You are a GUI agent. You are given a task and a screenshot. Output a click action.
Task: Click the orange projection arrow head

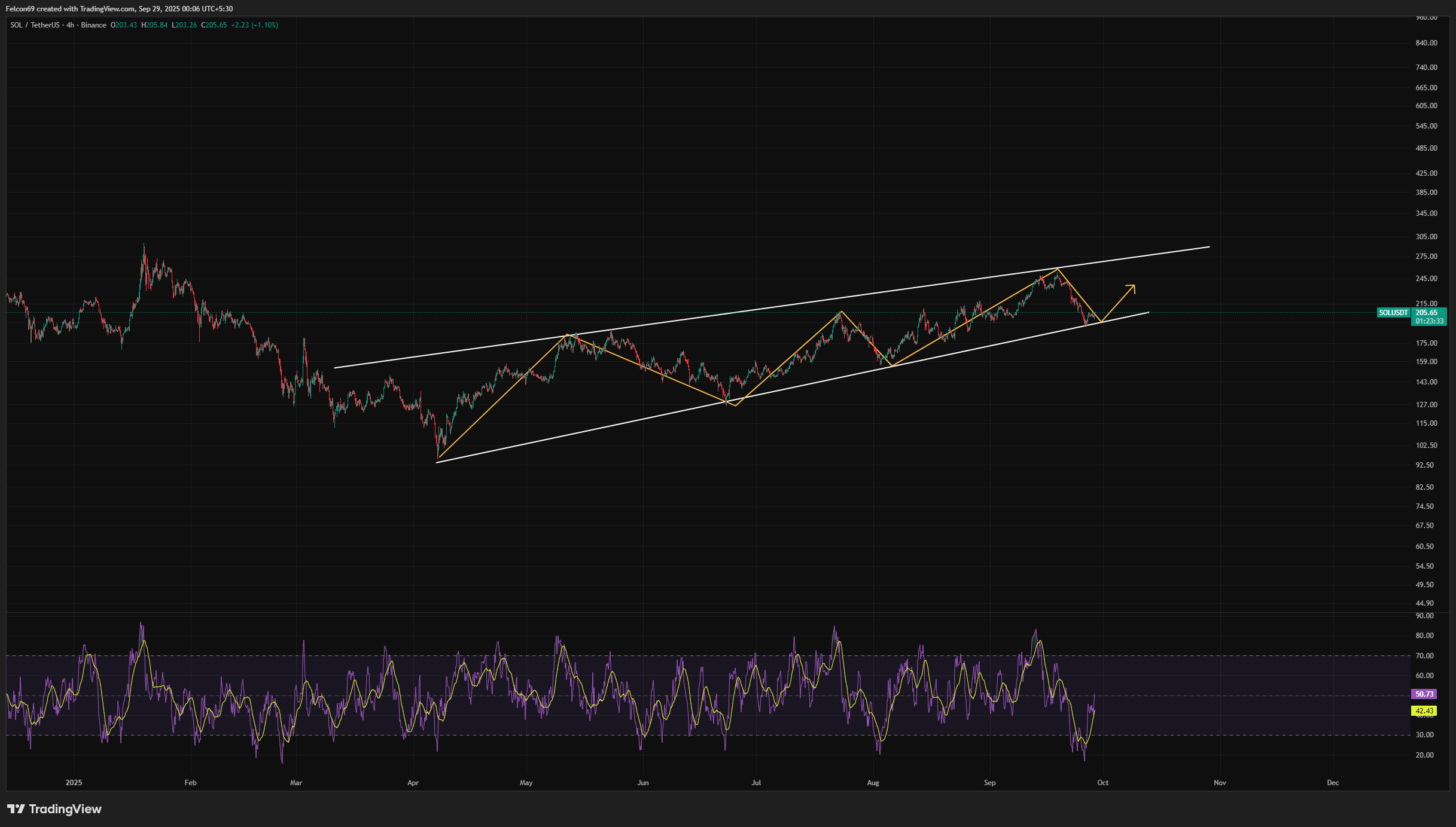(x=1132, y=287)
